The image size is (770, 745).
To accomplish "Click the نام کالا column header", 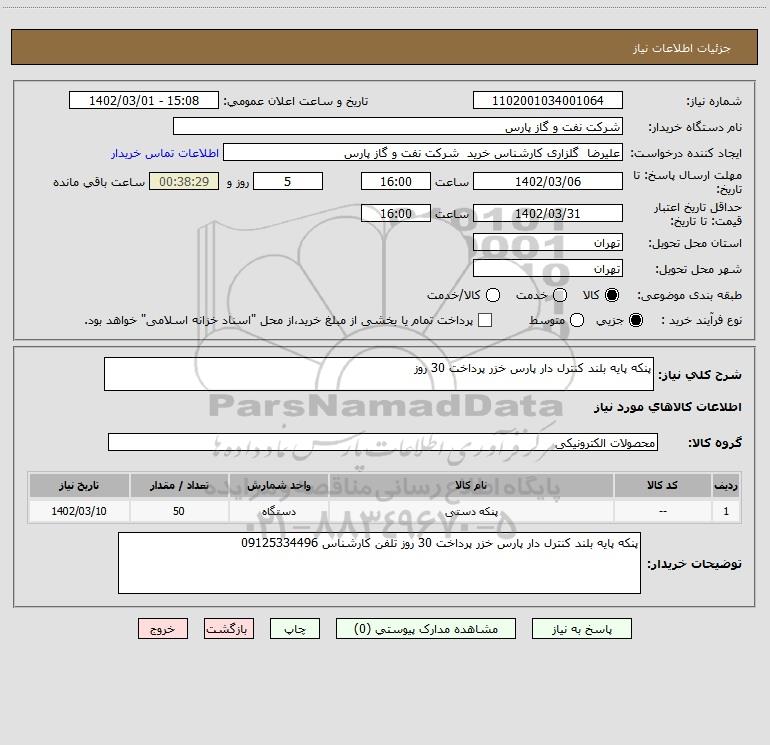I will click(471, 486).
